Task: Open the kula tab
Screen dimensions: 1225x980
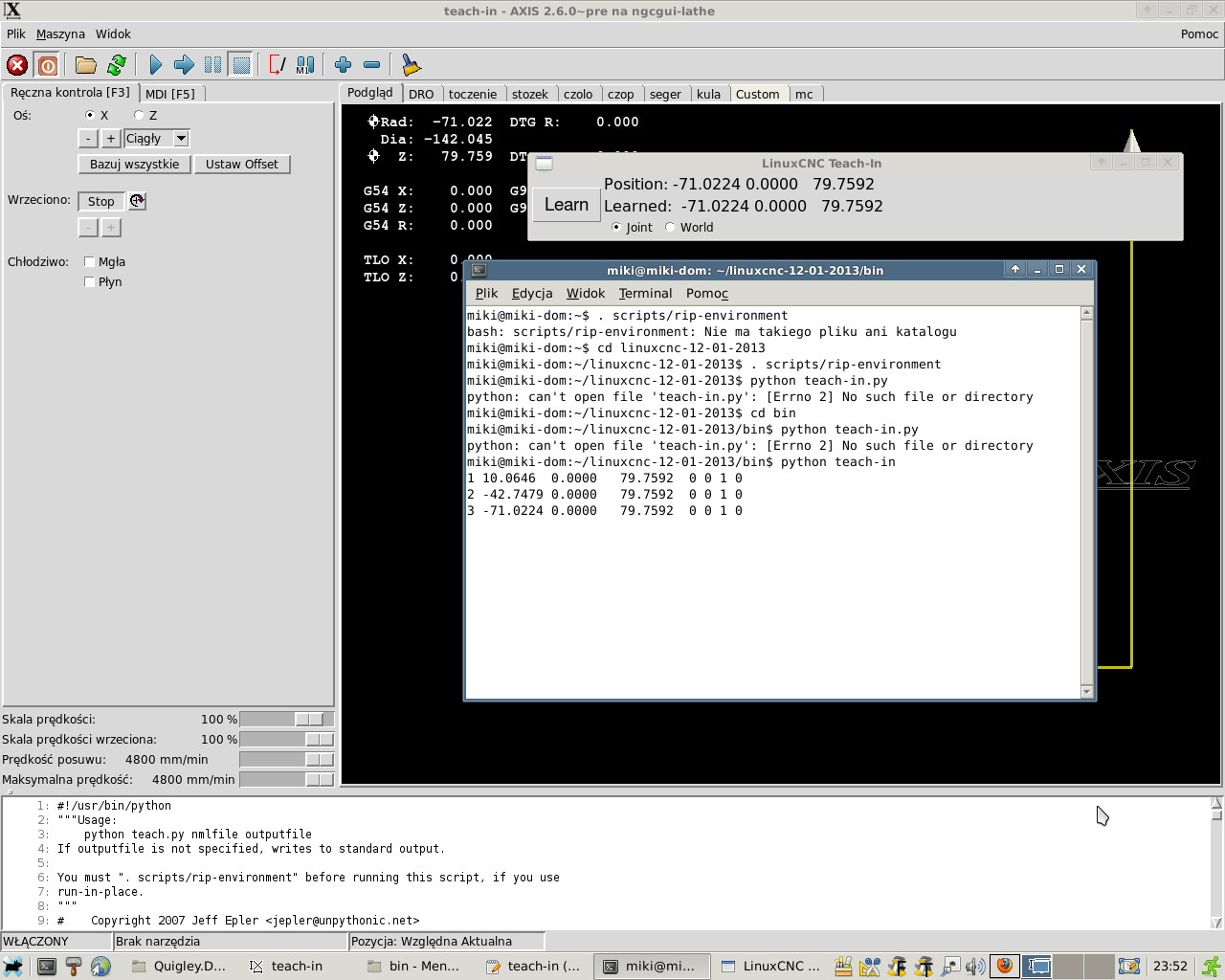Action: click(x=709, y=94)
